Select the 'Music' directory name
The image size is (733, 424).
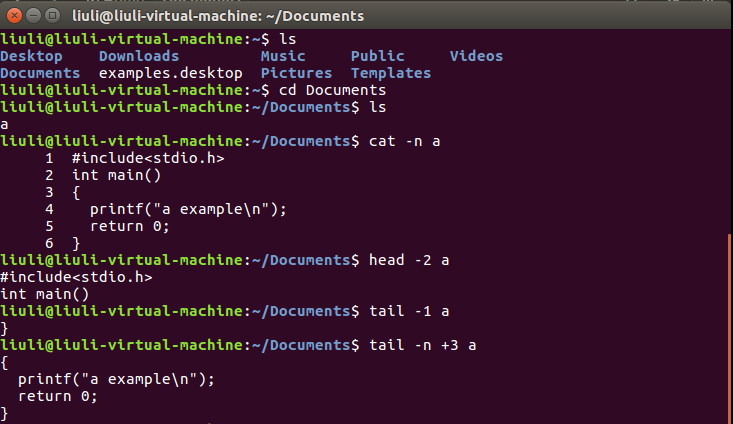(x=283, y=56)
